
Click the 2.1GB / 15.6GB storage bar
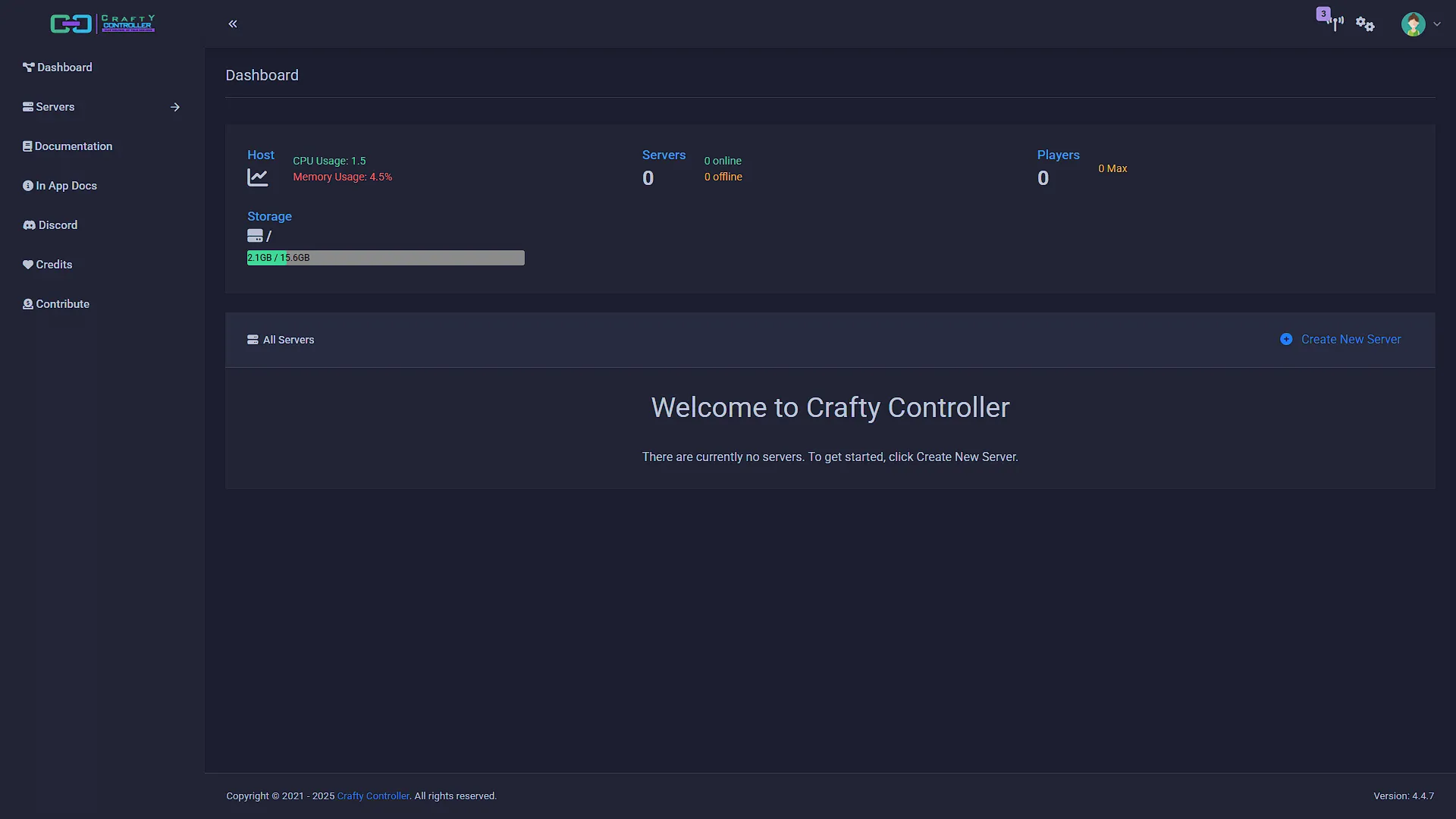point(385,258)
